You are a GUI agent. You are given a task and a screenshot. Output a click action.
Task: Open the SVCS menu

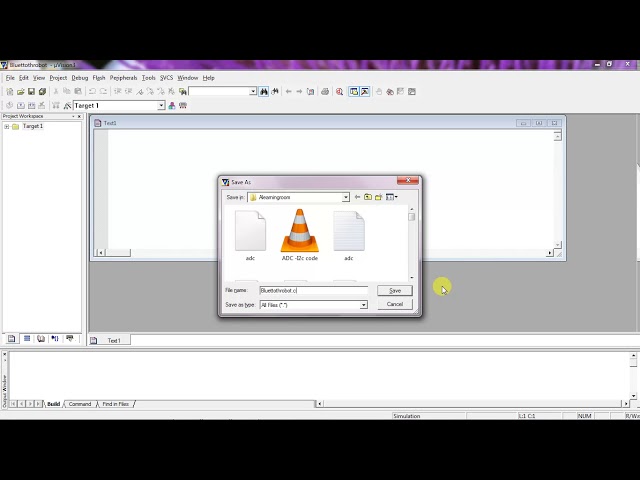167,78
